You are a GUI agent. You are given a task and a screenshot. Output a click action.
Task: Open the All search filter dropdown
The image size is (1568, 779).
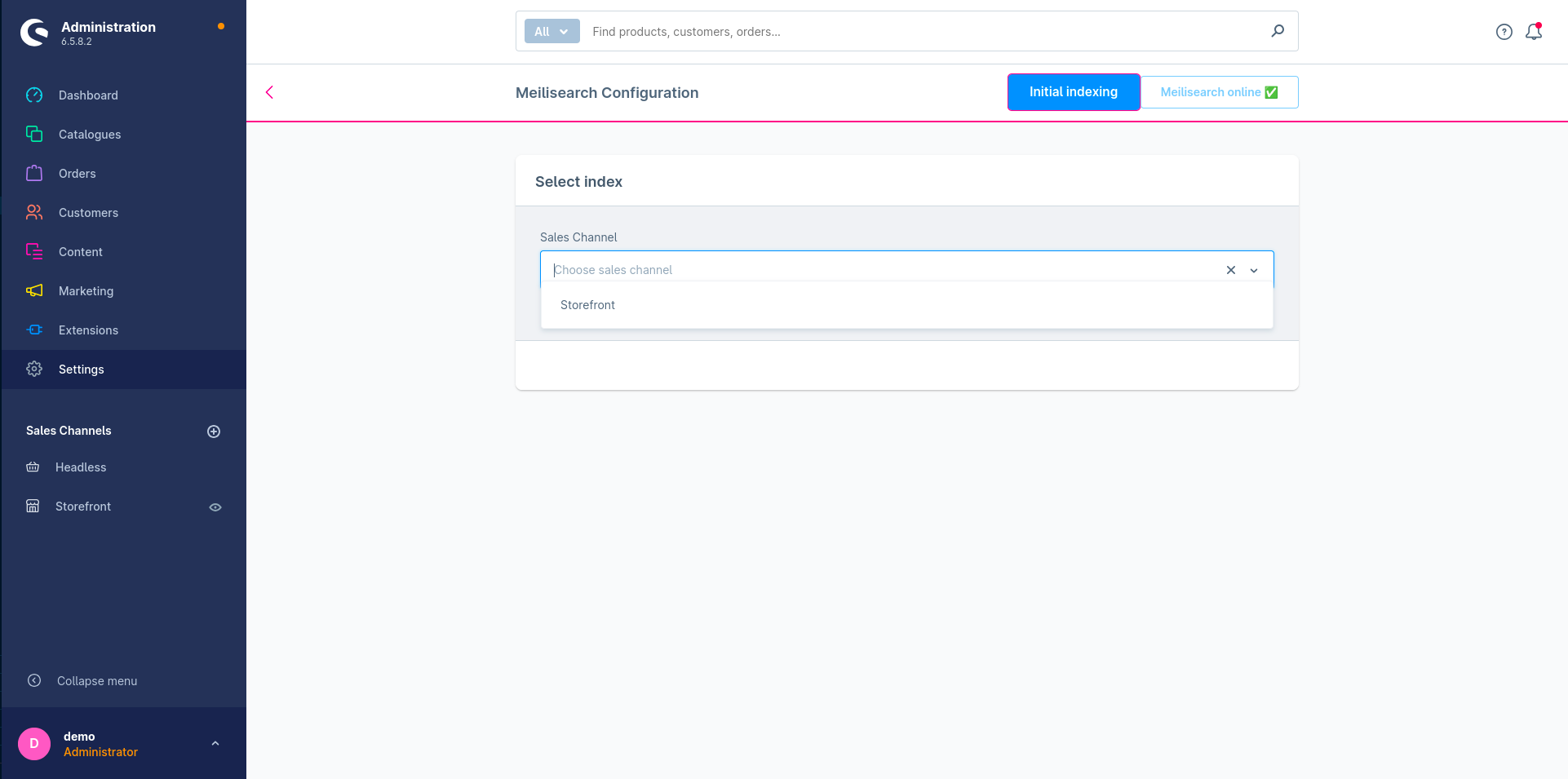point(552,31)
